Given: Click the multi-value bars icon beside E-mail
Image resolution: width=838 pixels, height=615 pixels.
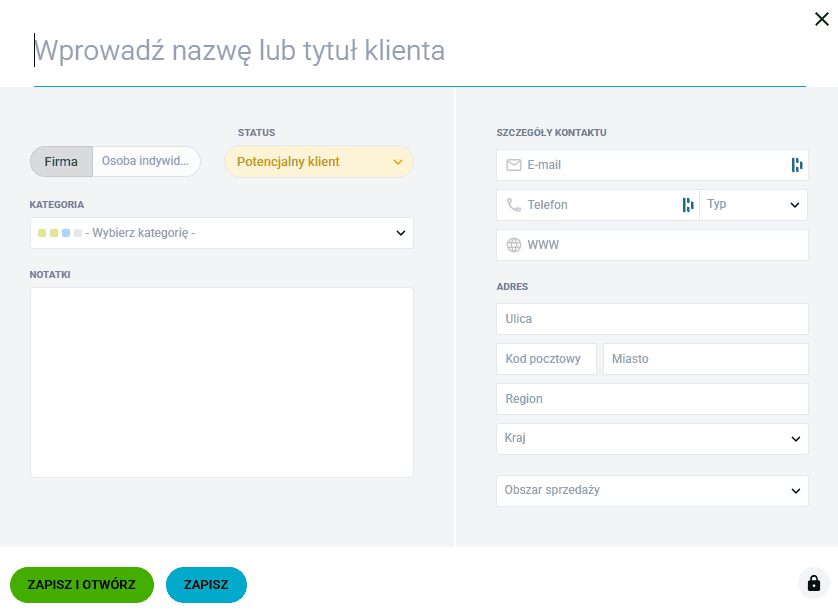Looking at the screenshot, I should coord(797,165).
